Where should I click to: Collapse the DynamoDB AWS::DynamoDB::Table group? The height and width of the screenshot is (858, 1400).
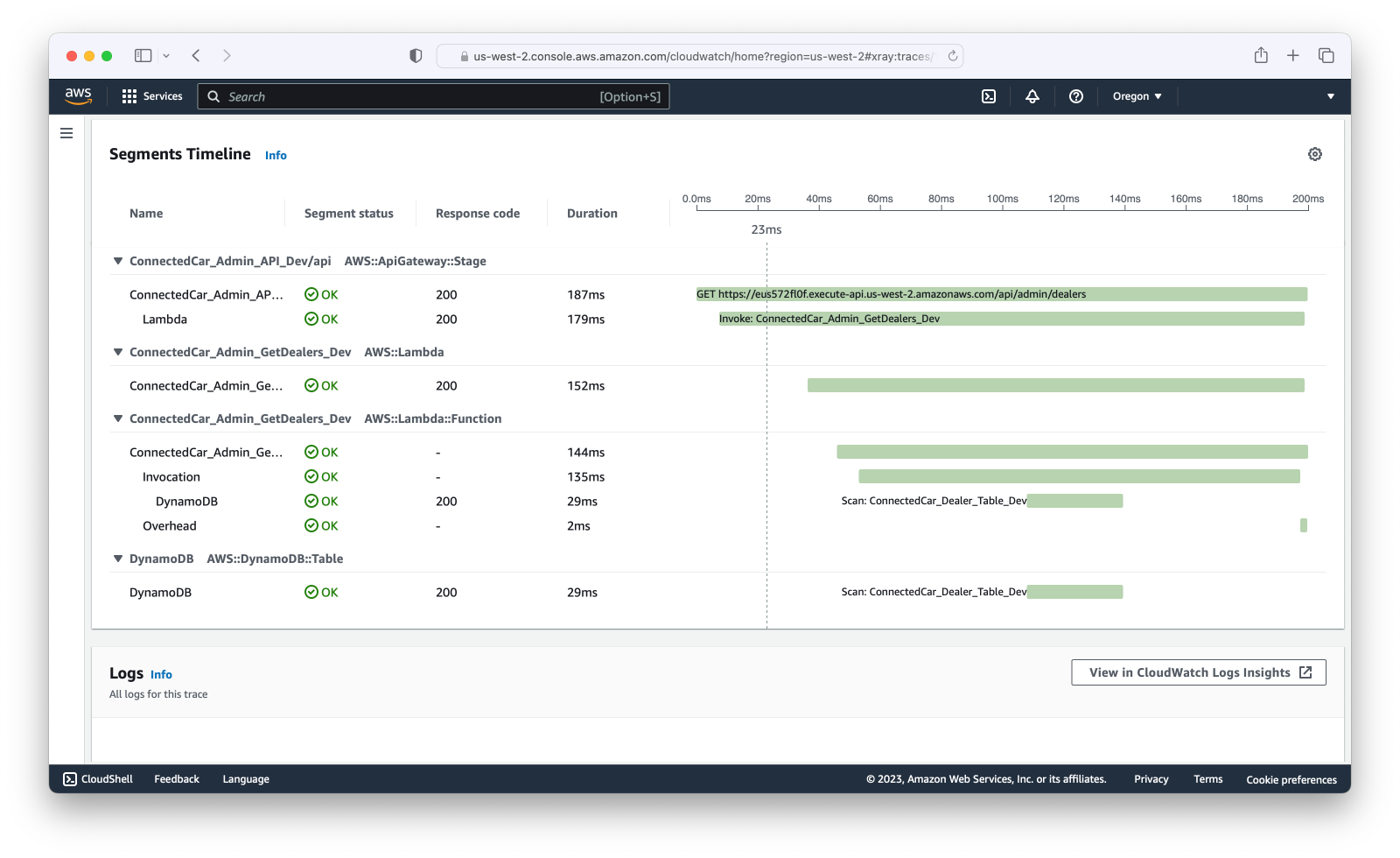point(118,559)
